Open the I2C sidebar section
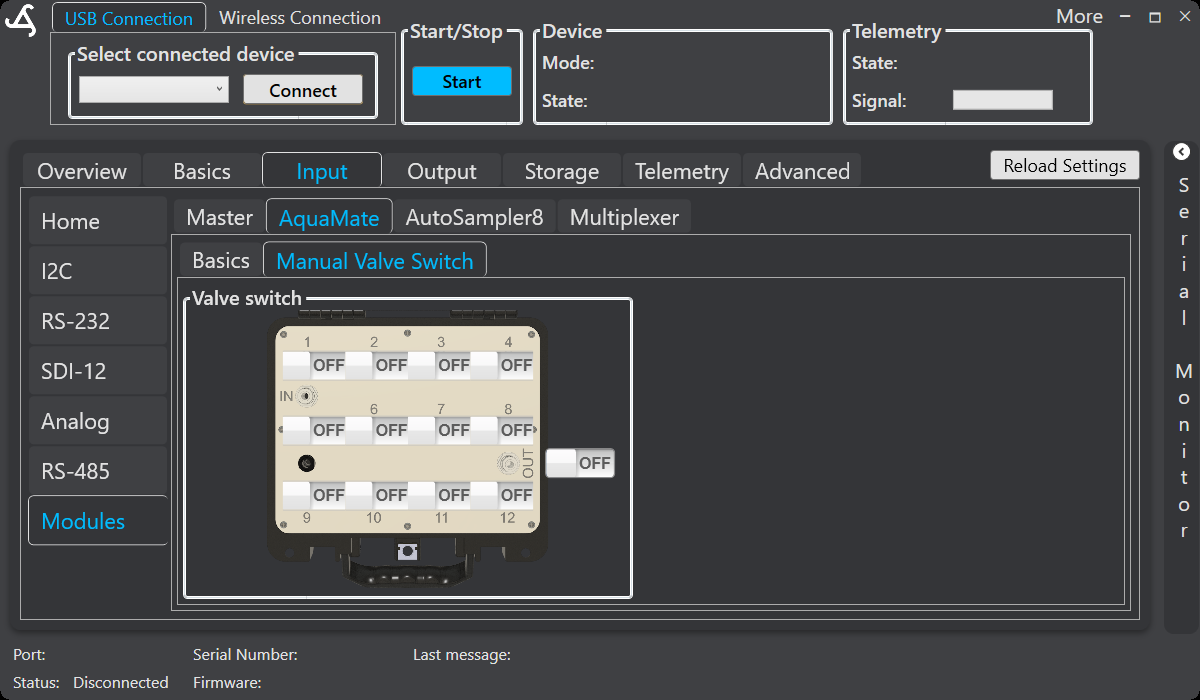Screen dimensions: 1200x700 tap(97, 271)
